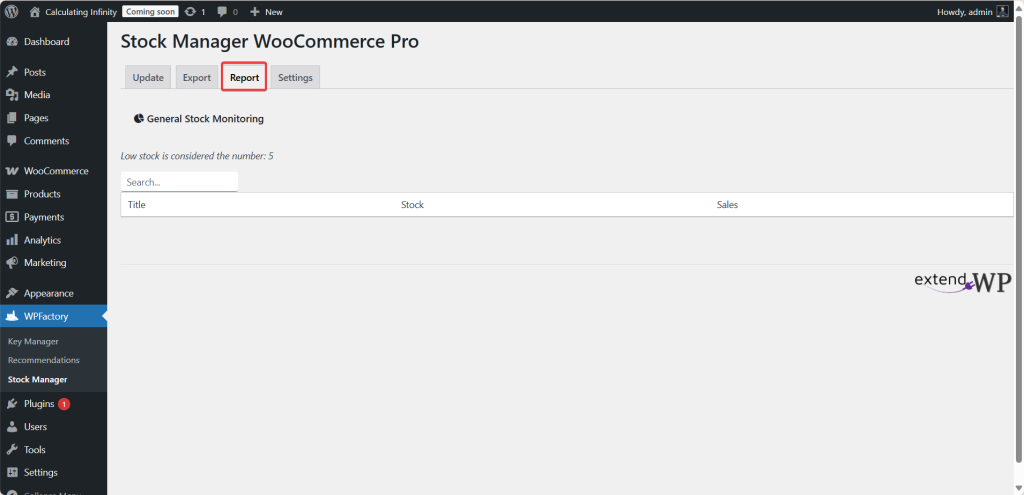Screen dimensions: 1024x495
Task: Click the Analytics bar chart icon
Action: 12,240
